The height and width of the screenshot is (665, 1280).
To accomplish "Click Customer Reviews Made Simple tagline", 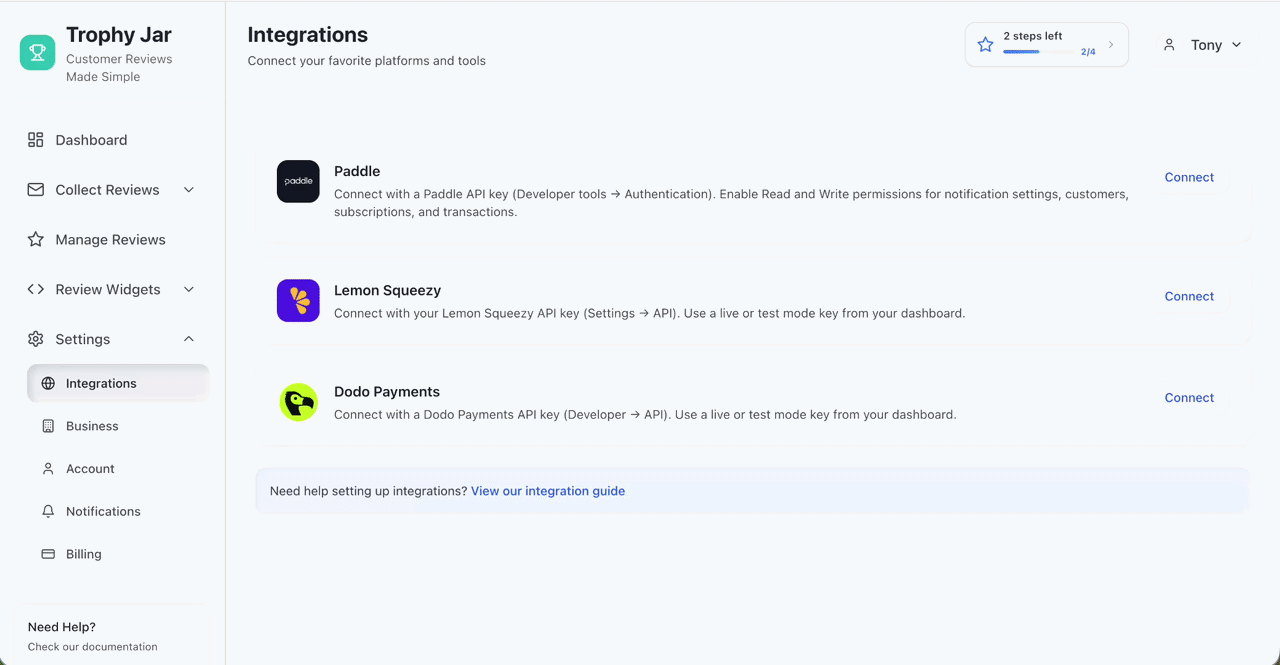I will click(119, 68).
